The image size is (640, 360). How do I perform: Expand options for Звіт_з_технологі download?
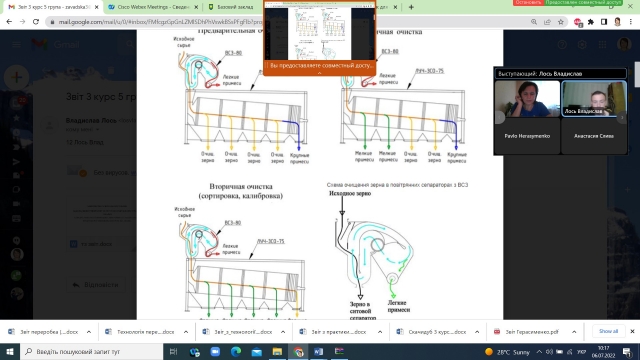click(x=283, y=332)
